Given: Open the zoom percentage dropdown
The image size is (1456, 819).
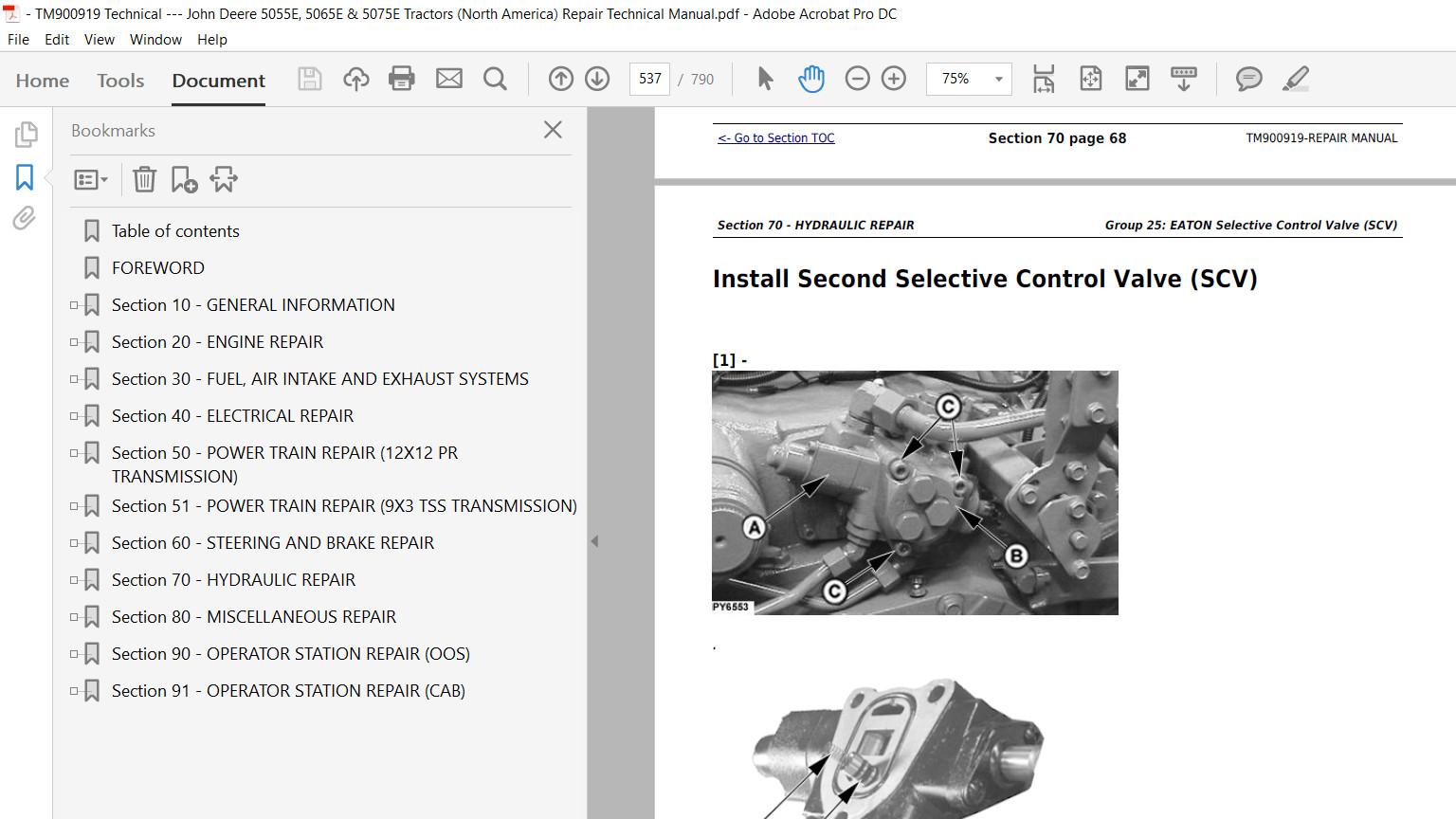Looking at the screenshot, I should point(998,79).
